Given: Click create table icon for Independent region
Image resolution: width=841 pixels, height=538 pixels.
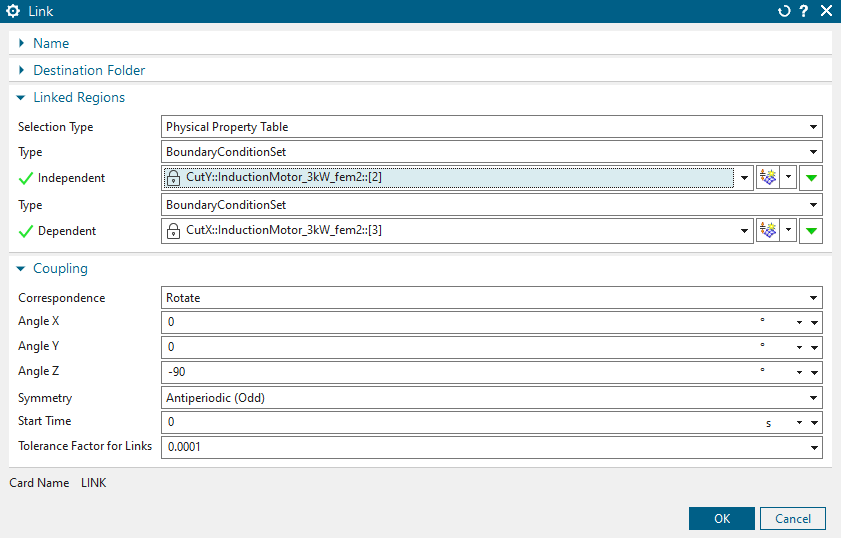Looking at the screenshot, I should click(x=768, y=178).
